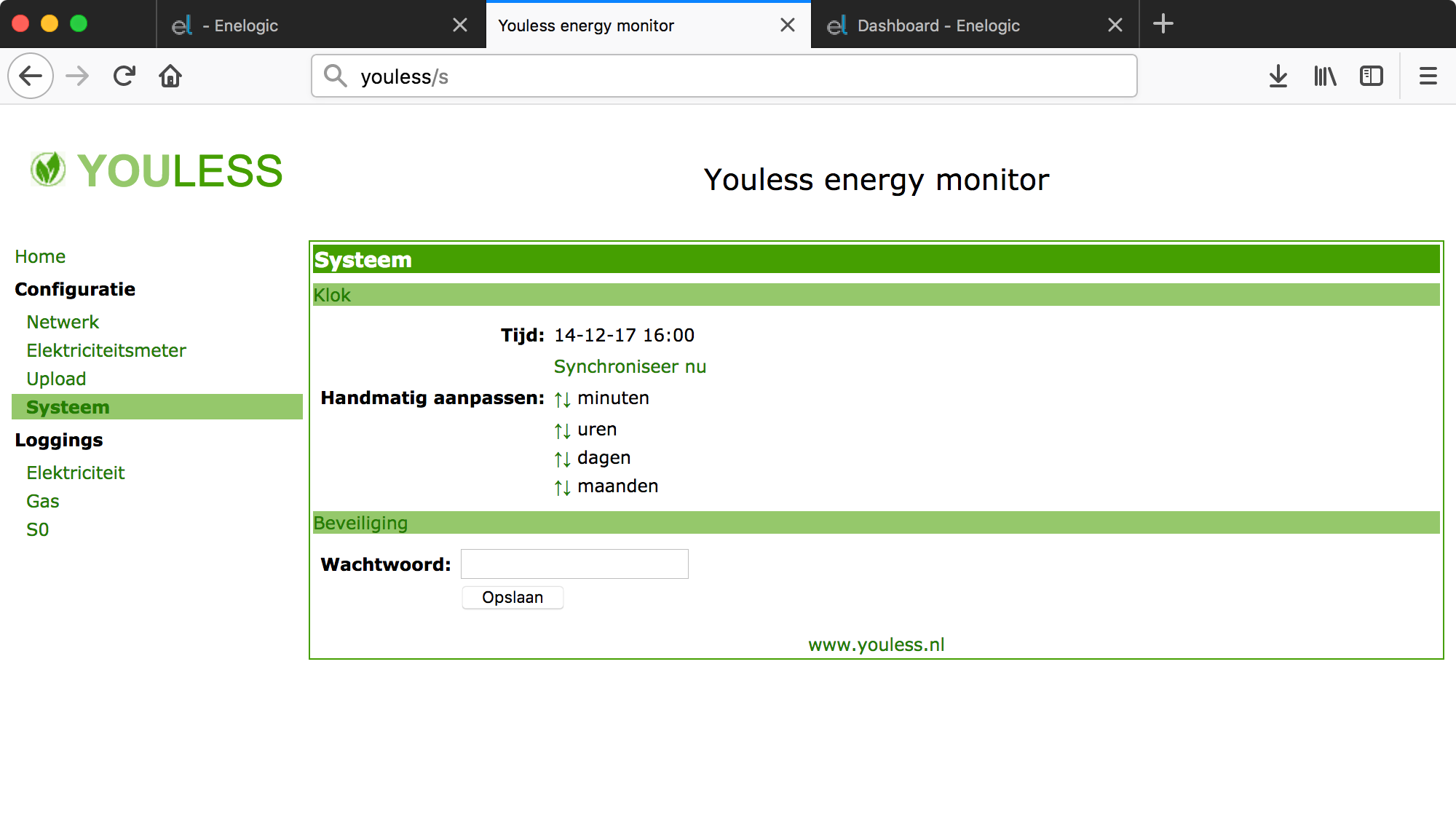Toggle the sidebar view icon
This screenshot has width=1456, height=833.
click(x=1372, y=76)
